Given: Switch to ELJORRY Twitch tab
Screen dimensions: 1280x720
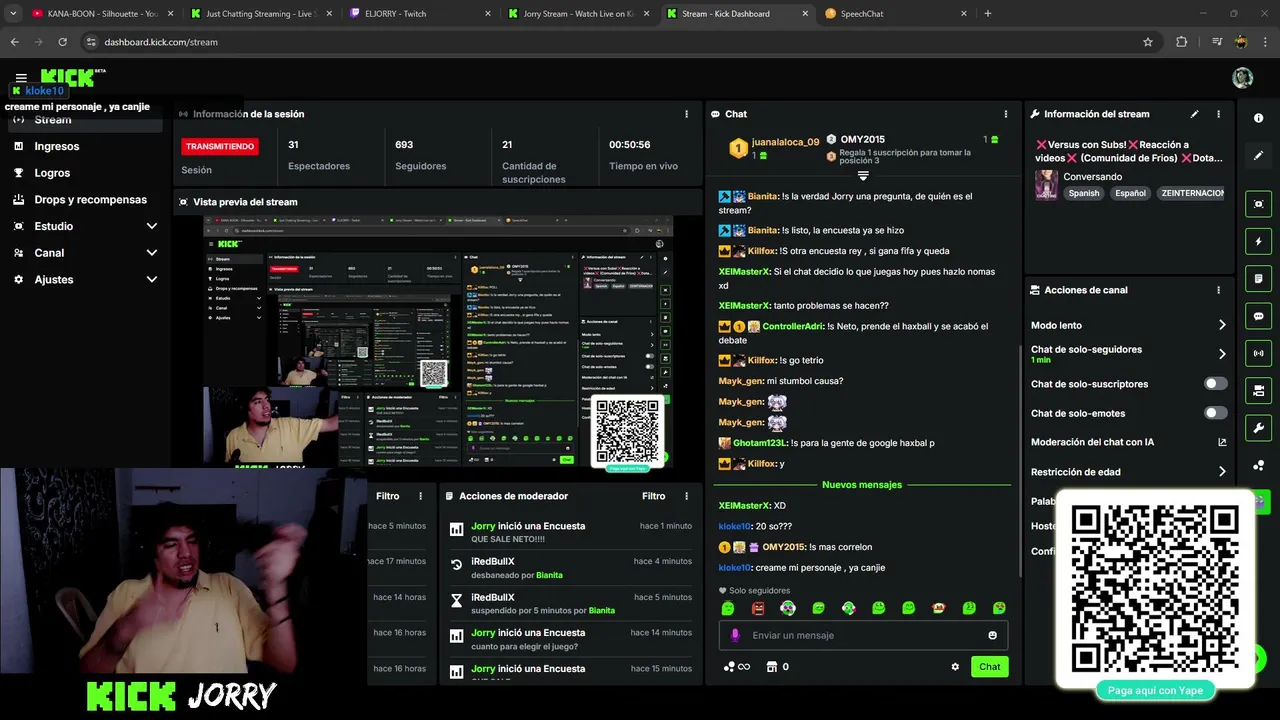Looking at the screenshot, I should tap(420, 14).
